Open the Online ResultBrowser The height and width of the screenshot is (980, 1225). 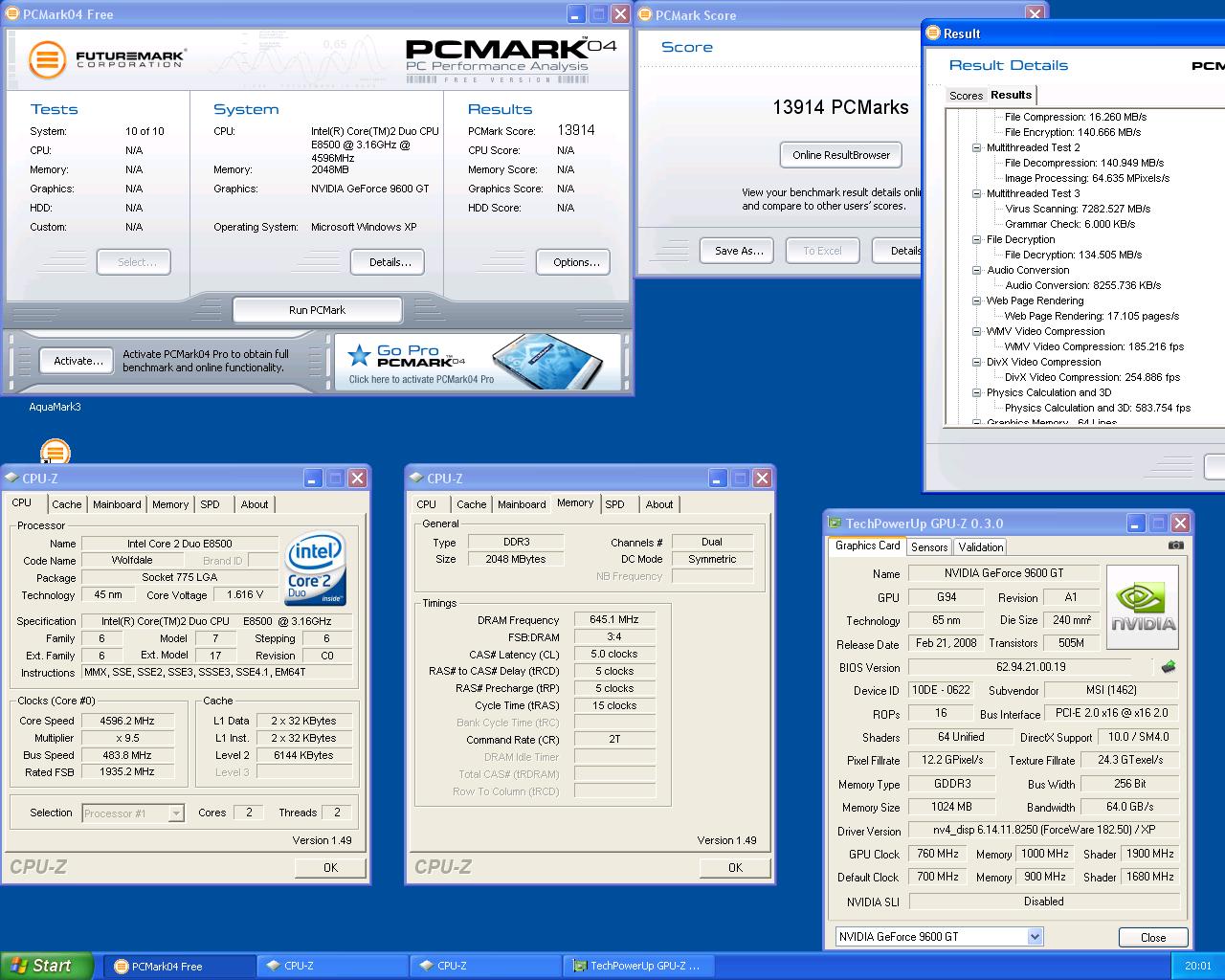tap(841, 155)
